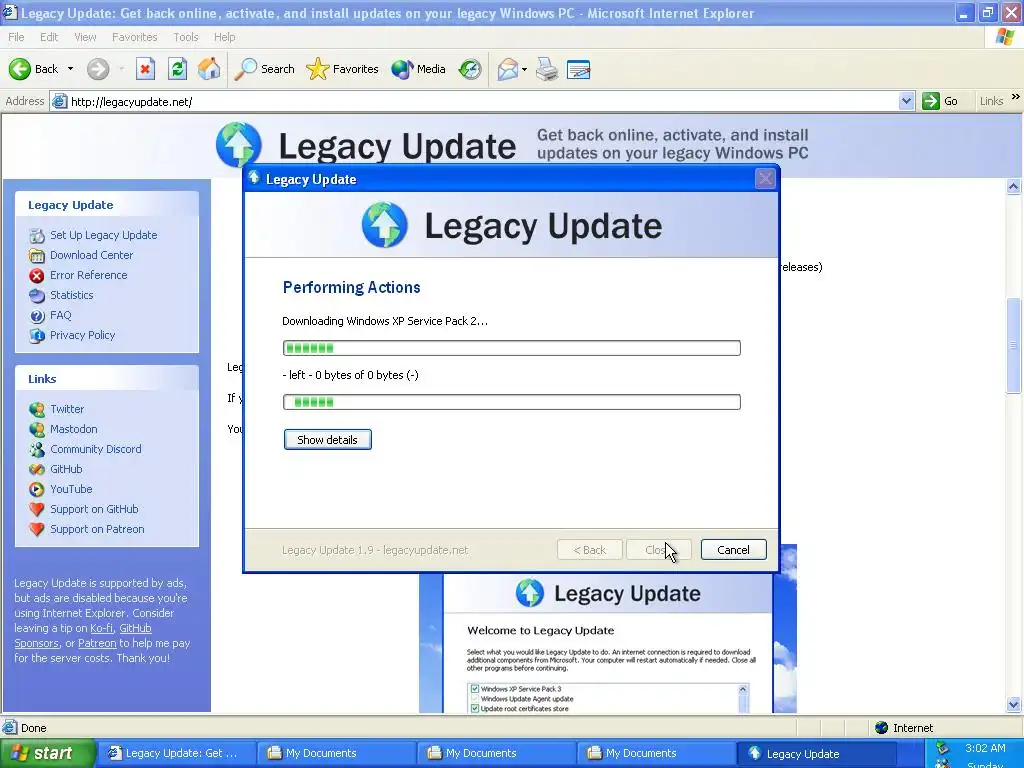Cancel the Legacy Update installation
The width and height of the screenshot is (1024, 768).
coord(733,550)
